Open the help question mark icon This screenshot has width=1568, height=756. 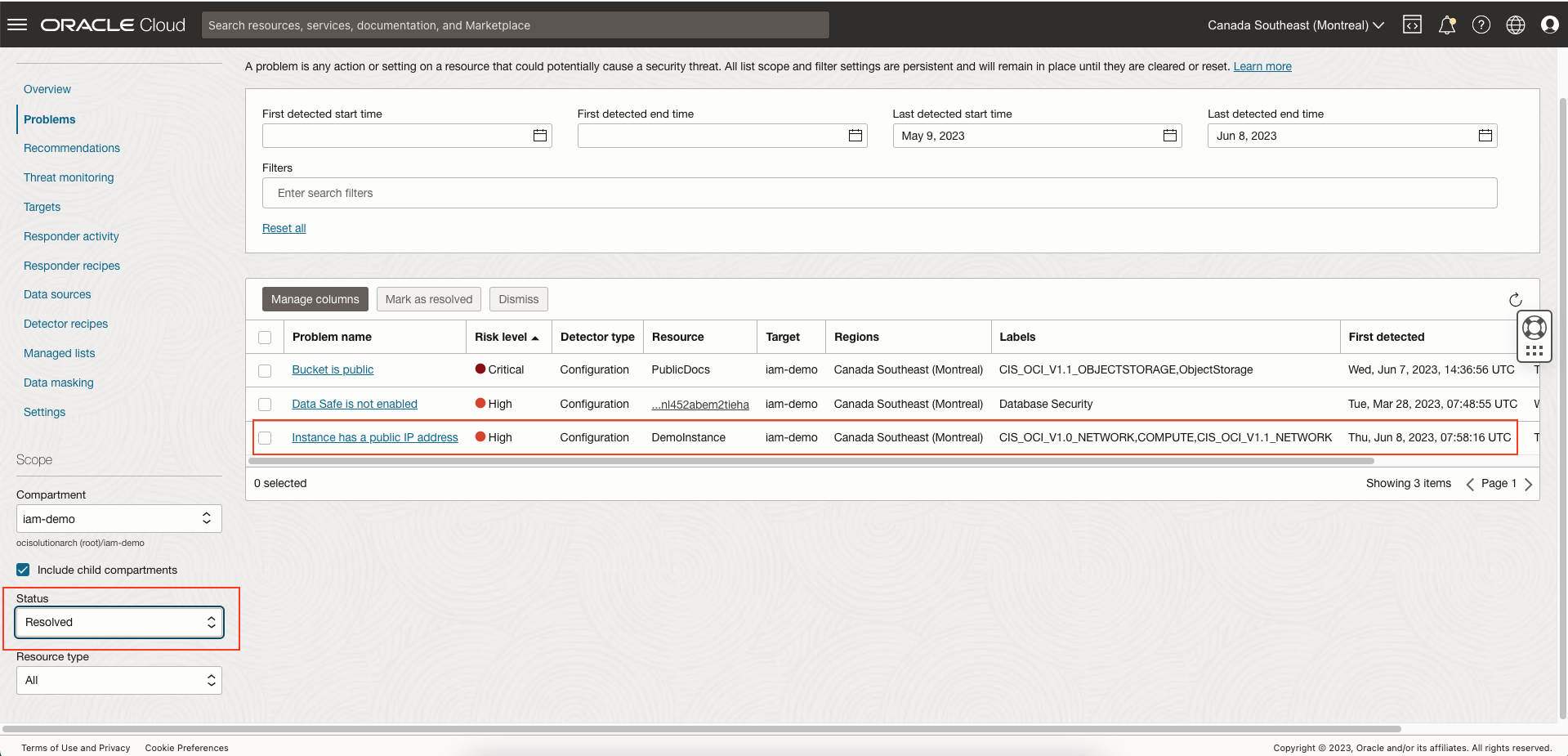[1481, 25]
